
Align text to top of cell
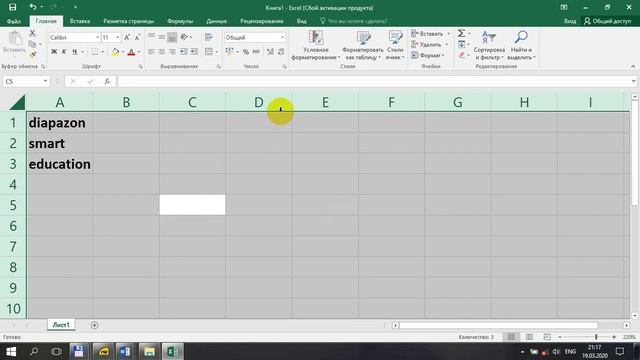[151, 37]
